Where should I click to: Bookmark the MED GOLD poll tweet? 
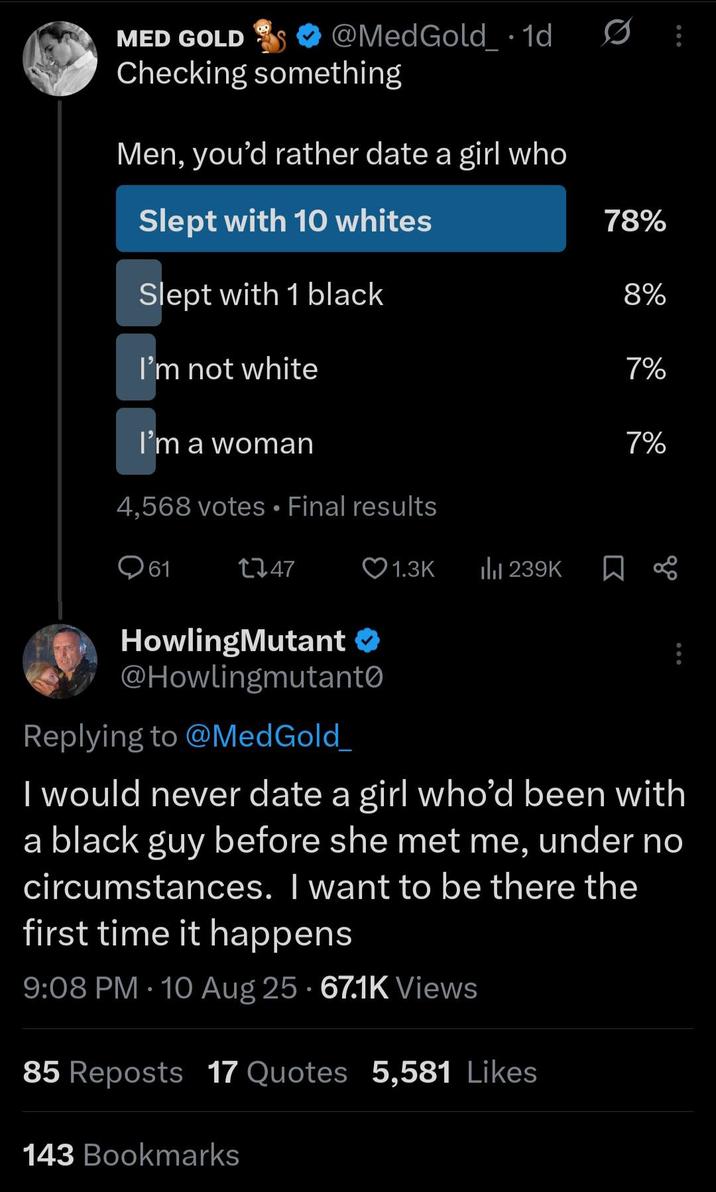(x=612, y=567)
